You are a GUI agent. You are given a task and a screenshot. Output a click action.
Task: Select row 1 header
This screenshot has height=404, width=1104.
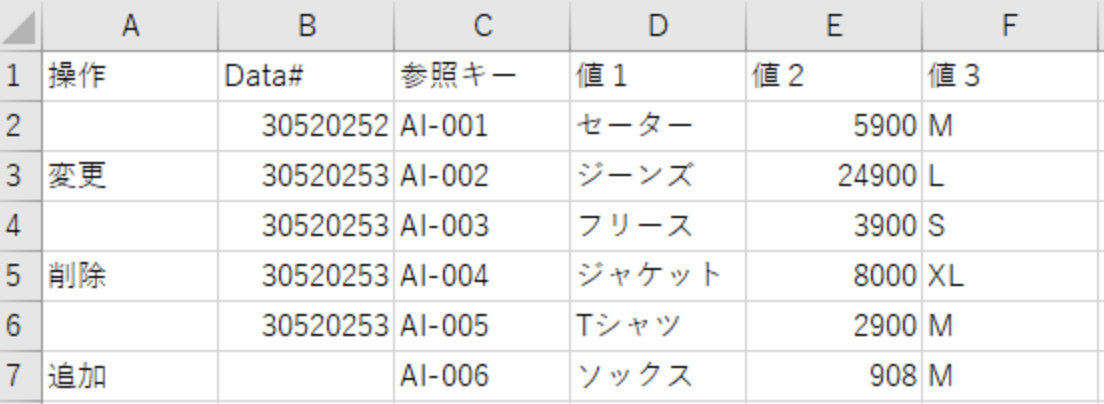click(x=15, y=76)
